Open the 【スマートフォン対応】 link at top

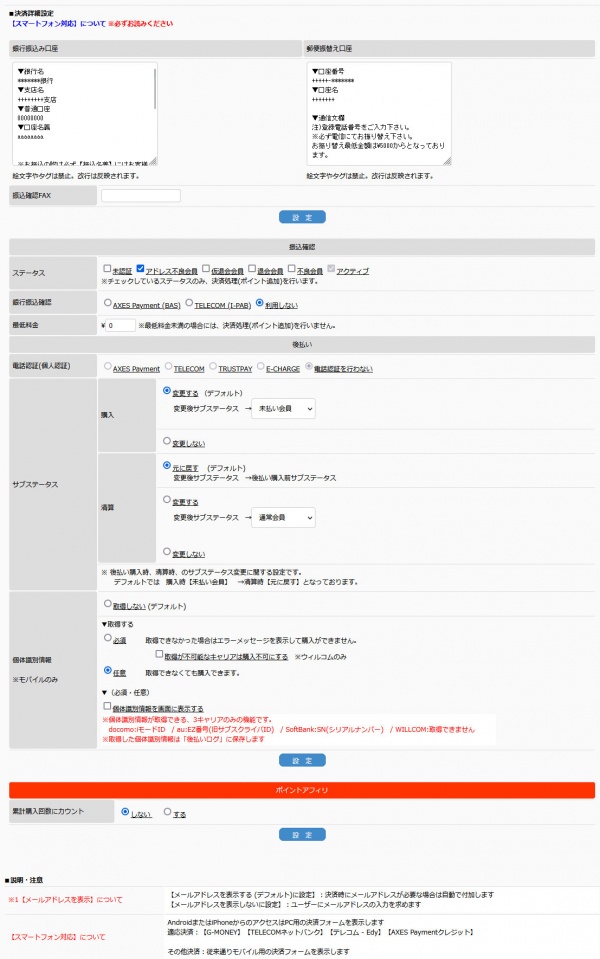click(x=43, y=21)
